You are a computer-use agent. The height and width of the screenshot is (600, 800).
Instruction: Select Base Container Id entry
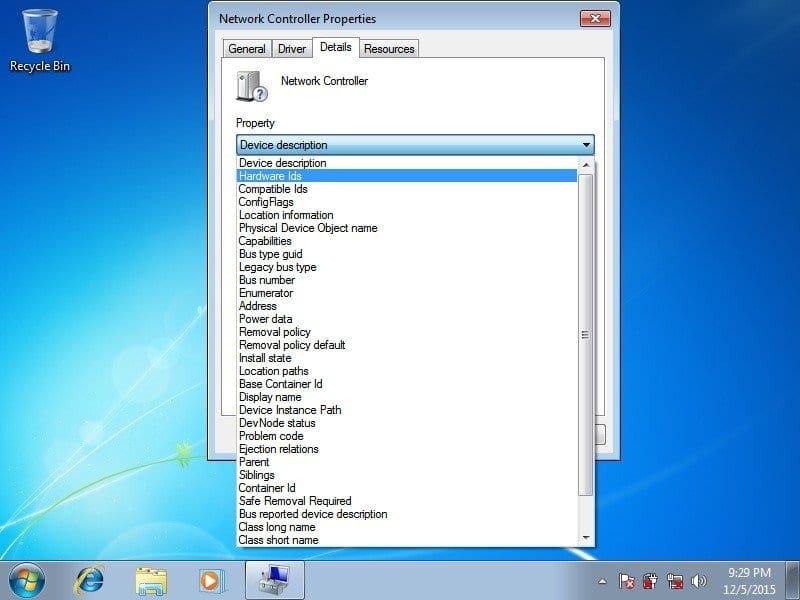click(407, 384)
